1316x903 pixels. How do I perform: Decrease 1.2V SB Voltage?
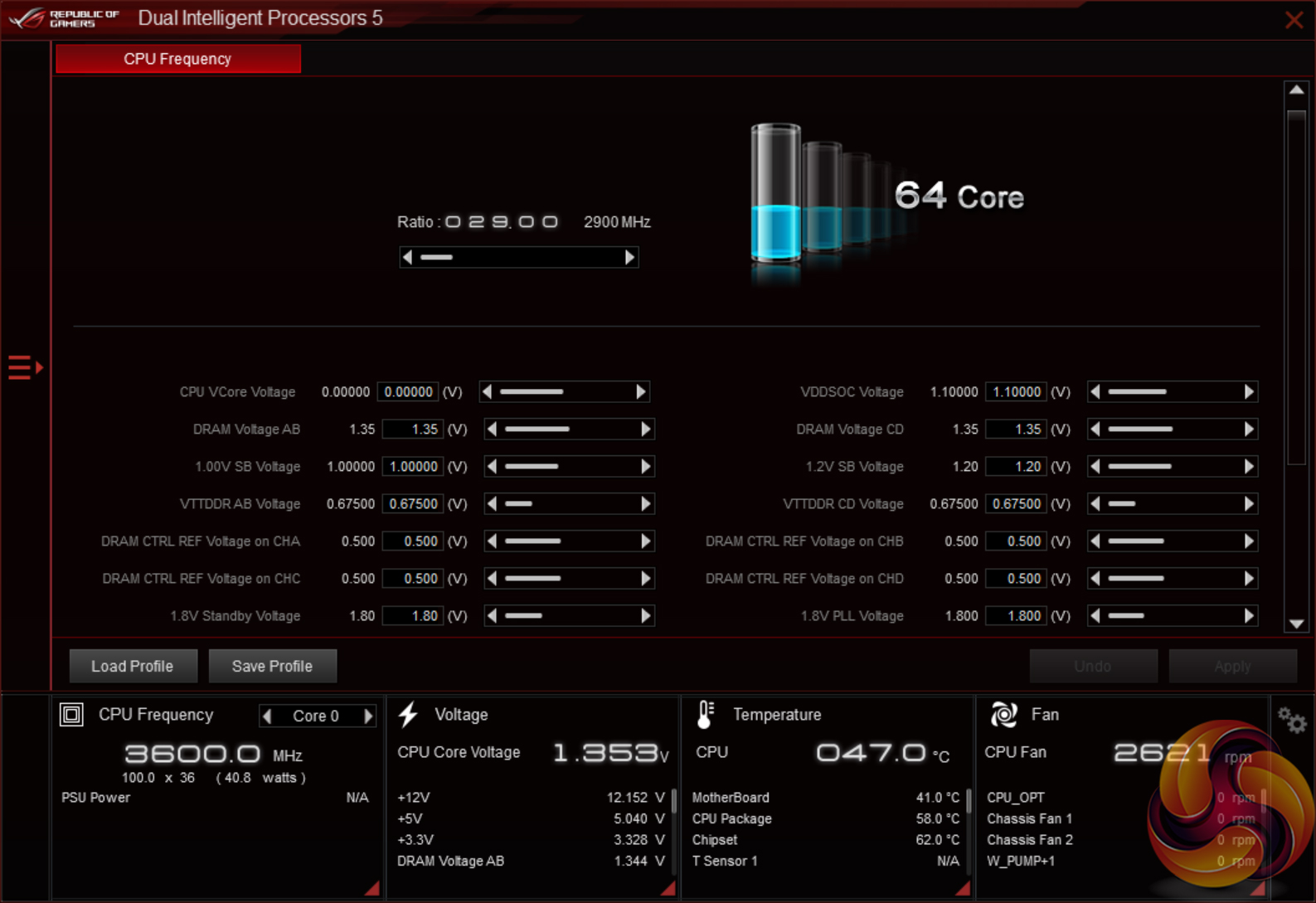click(x=1095, y=466)
